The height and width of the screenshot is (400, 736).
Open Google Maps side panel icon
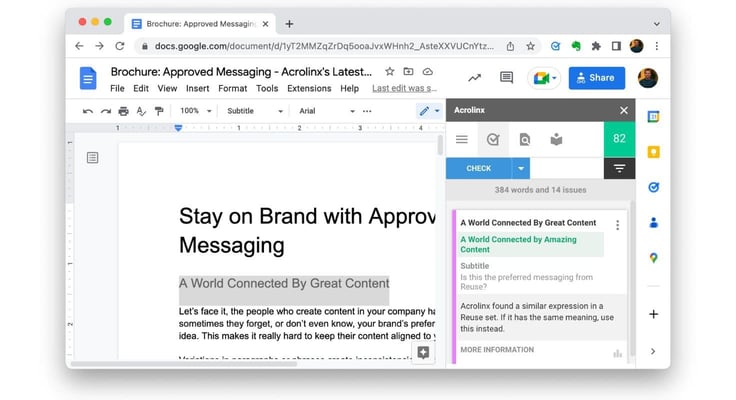(653, 258)
